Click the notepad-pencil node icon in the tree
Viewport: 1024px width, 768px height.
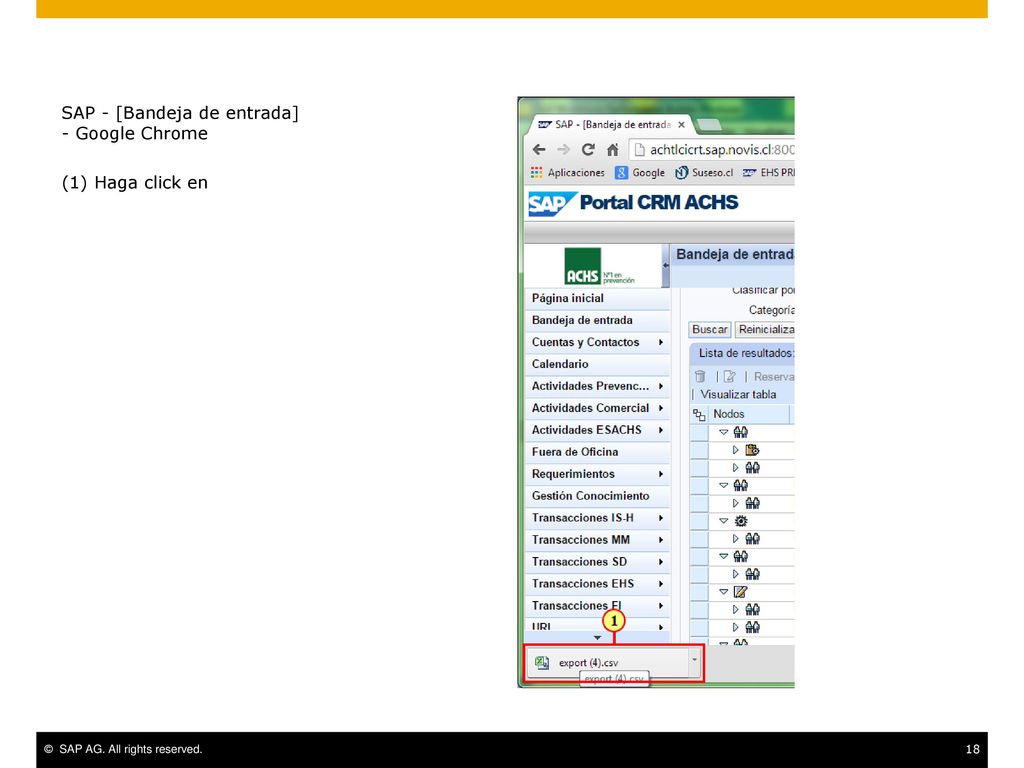(x=741, y=592)
